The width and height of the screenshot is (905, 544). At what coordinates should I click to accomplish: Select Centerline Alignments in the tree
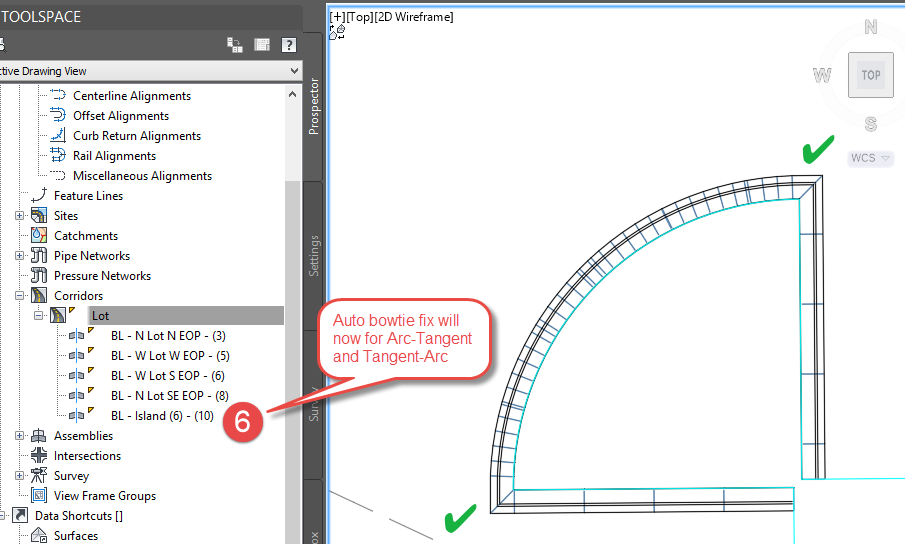pos(132,96)
